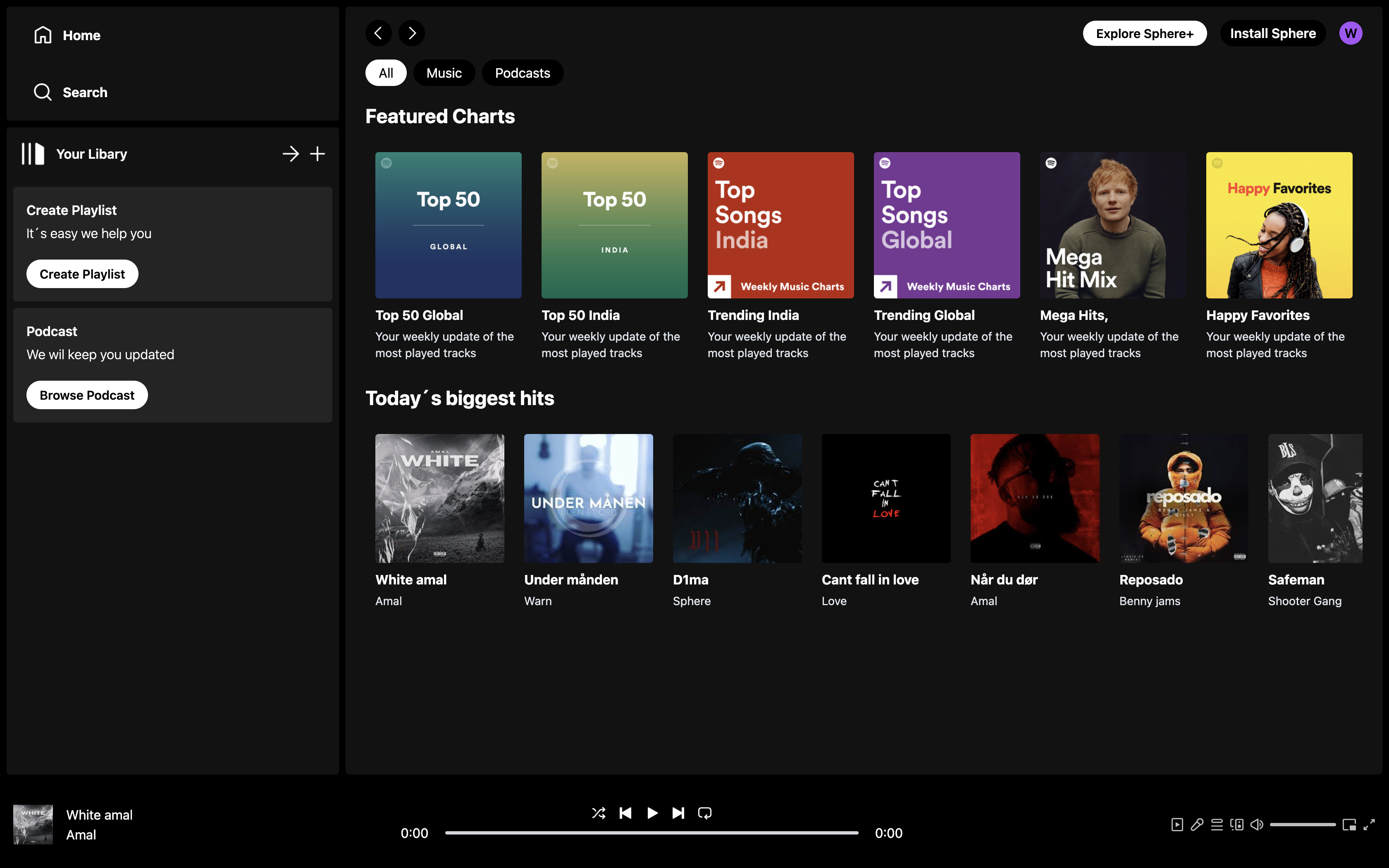Click the track progress bar
This screenshot has height=868, width=1389.
tap(652, 832)
